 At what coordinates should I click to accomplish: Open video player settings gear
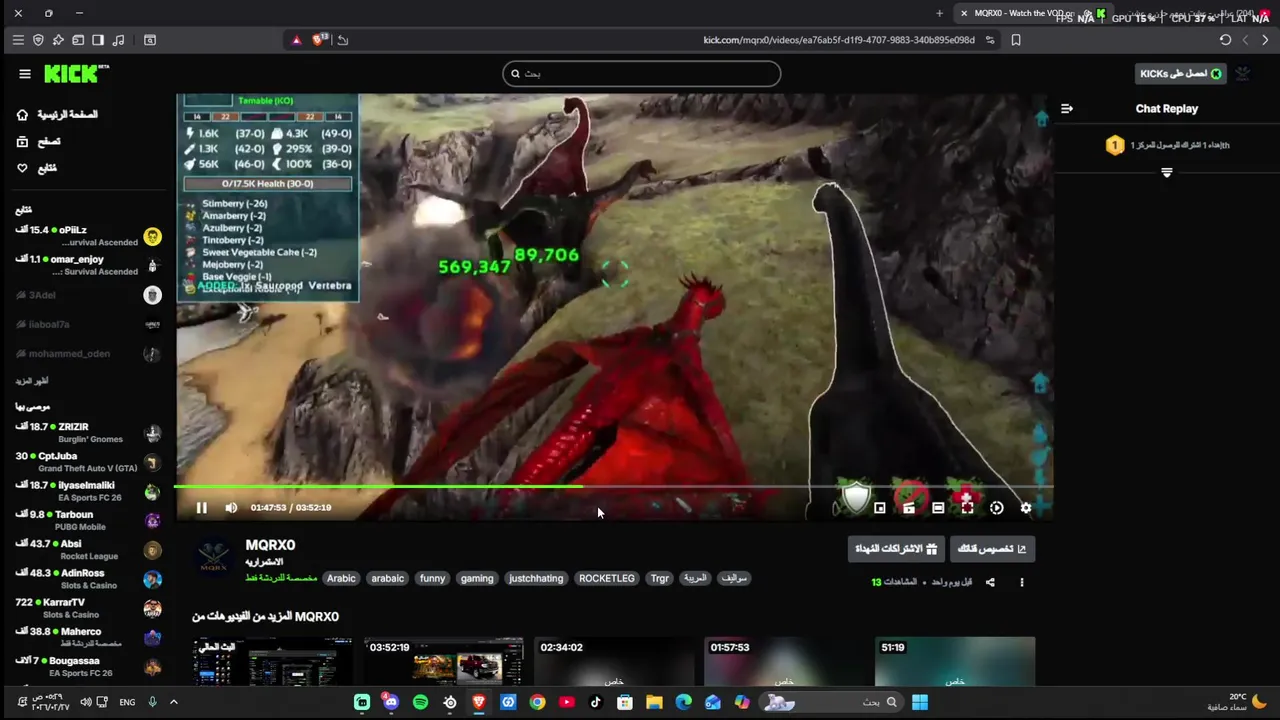coord(1026,508)
